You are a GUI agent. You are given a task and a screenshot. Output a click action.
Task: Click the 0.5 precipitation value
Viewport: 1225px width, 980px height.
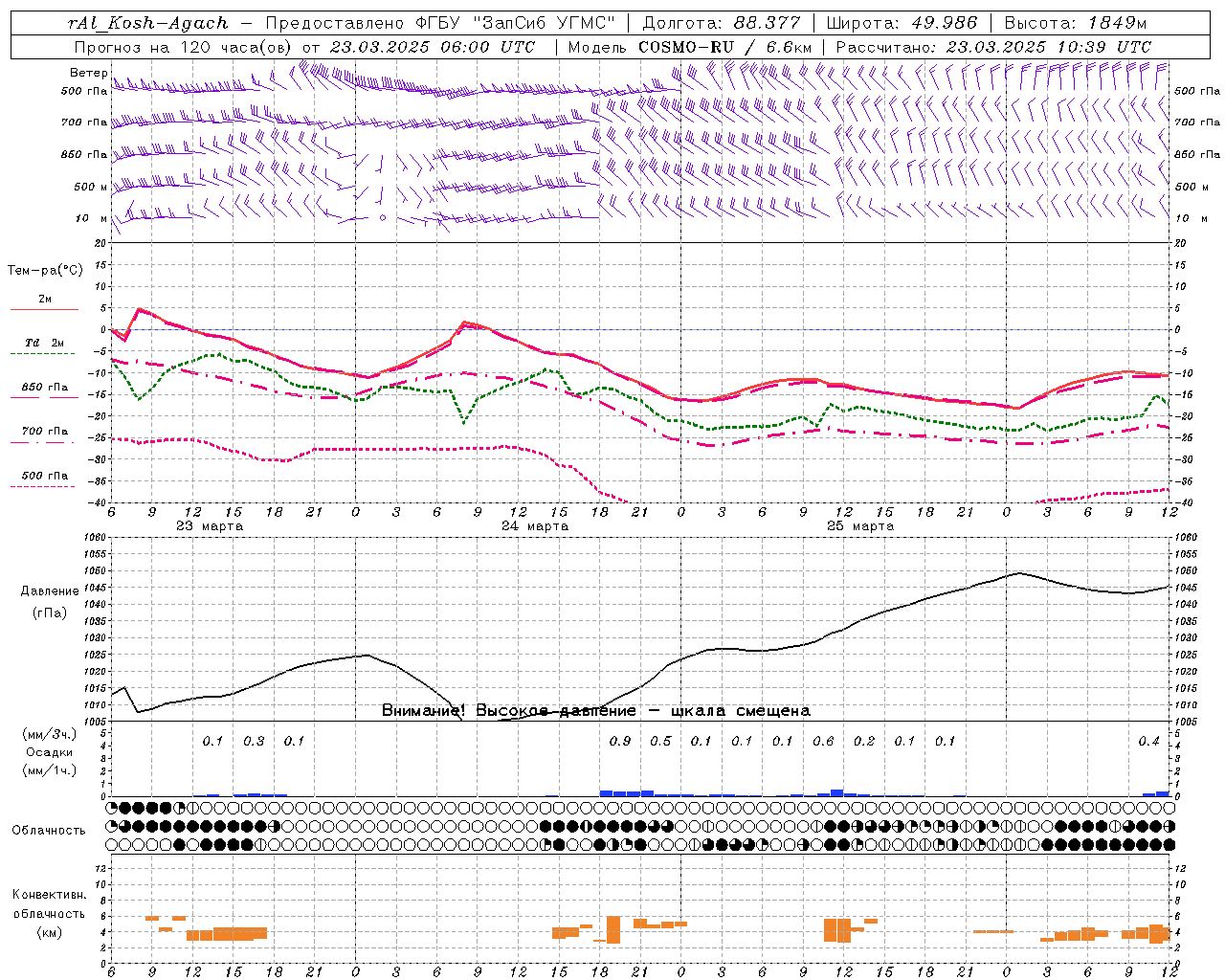point(660,742)
